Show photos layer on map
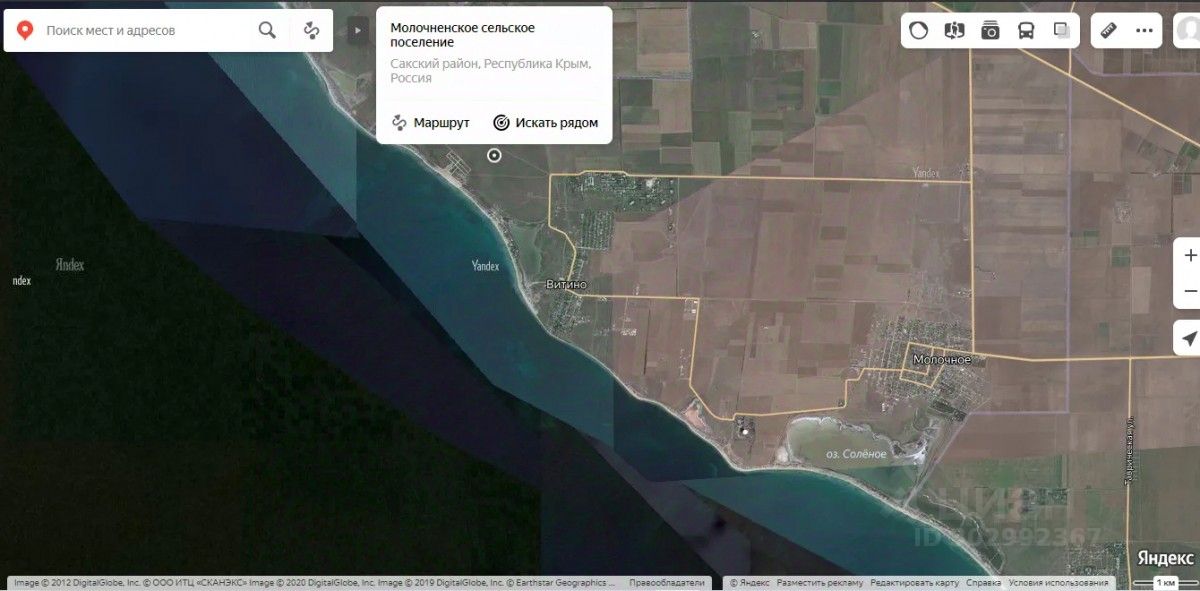The image size is (1200, 591). coord(990,31)
